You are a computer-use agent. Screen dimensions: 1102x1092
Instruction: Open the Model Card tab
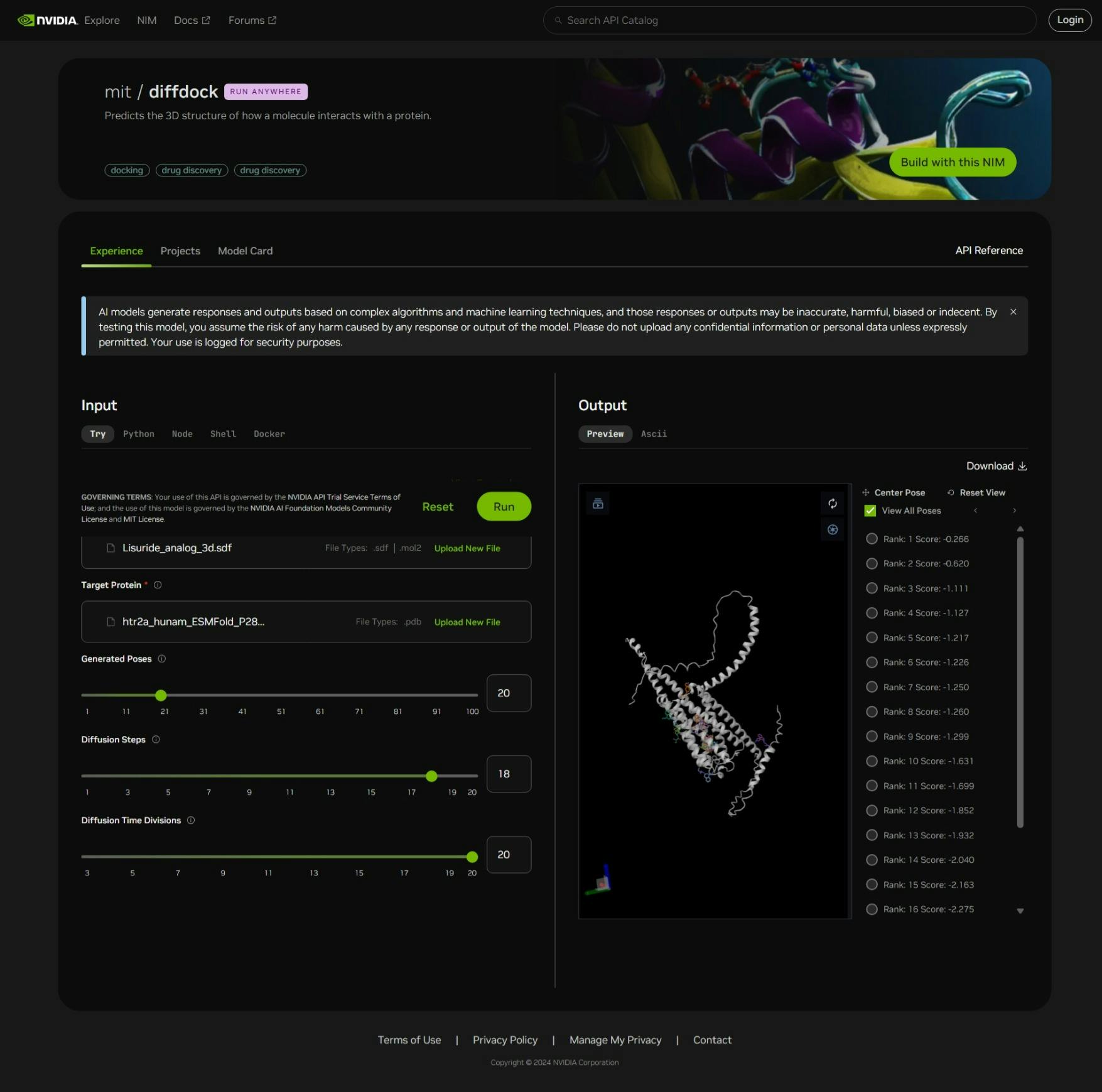[x=245, y=251]
